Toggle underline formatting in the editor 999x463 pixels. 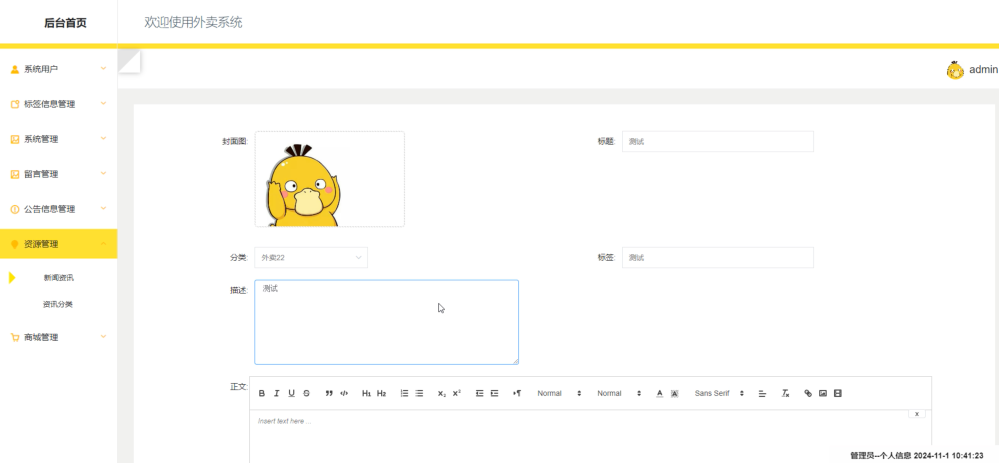click(x=291, y=394)
